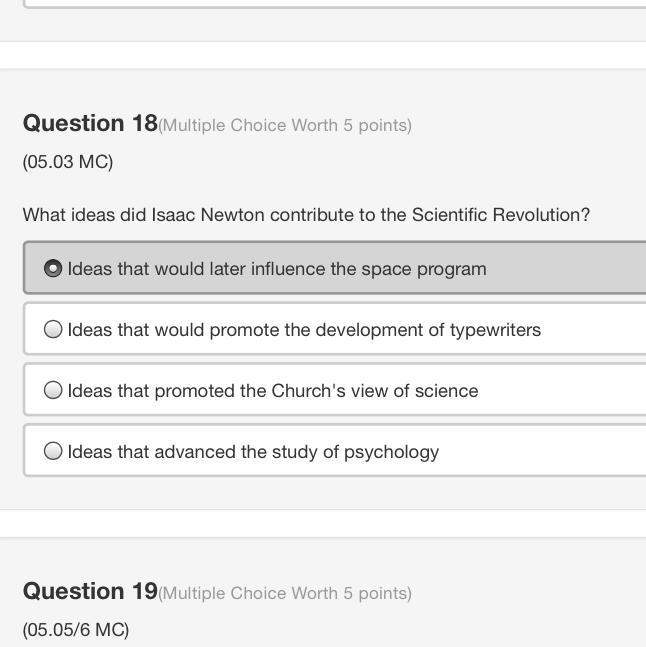The width and height of the screenshot is (646, 647).
Task: Click the points label beside Question 19
Action: 285,593
